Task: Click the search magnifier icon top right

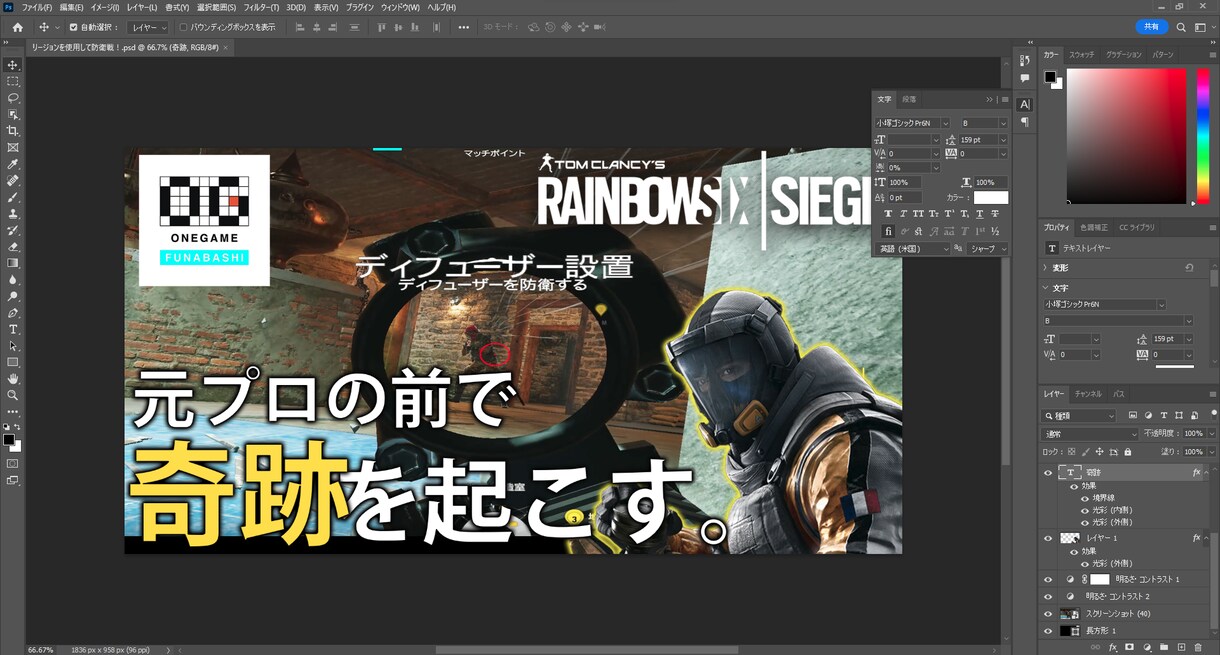Action: point(1181,27)
